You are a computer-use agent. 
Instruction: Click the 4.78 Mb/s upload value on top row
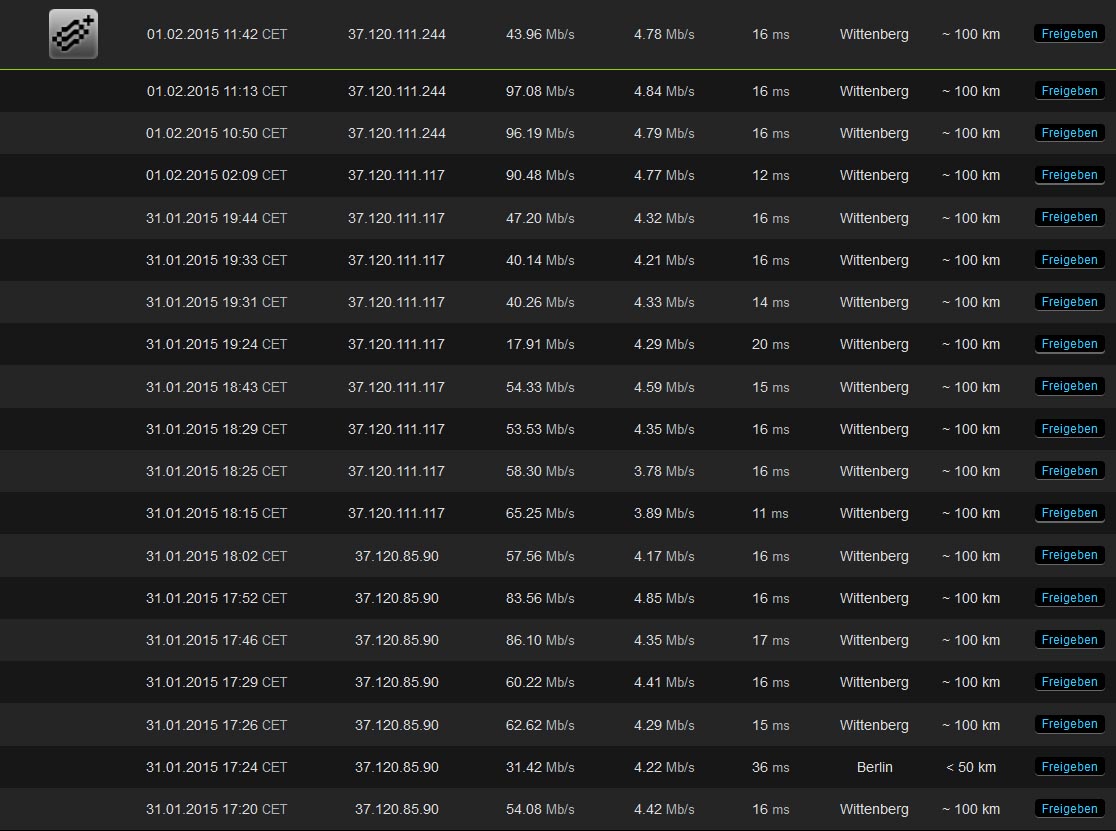point(663,33)
